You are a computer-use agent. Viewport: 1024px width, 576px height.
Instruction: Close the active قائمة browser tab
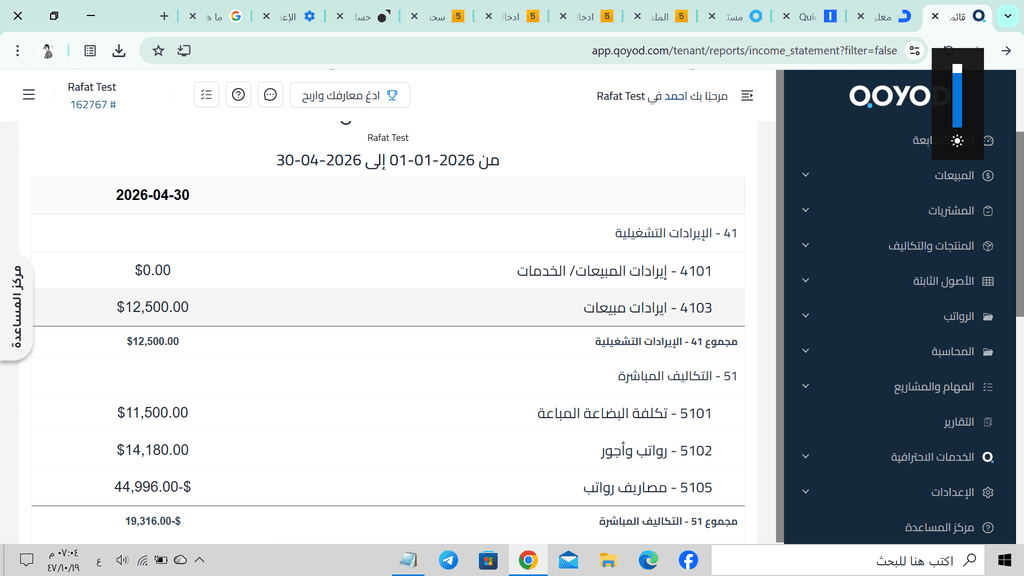point(935,16)
